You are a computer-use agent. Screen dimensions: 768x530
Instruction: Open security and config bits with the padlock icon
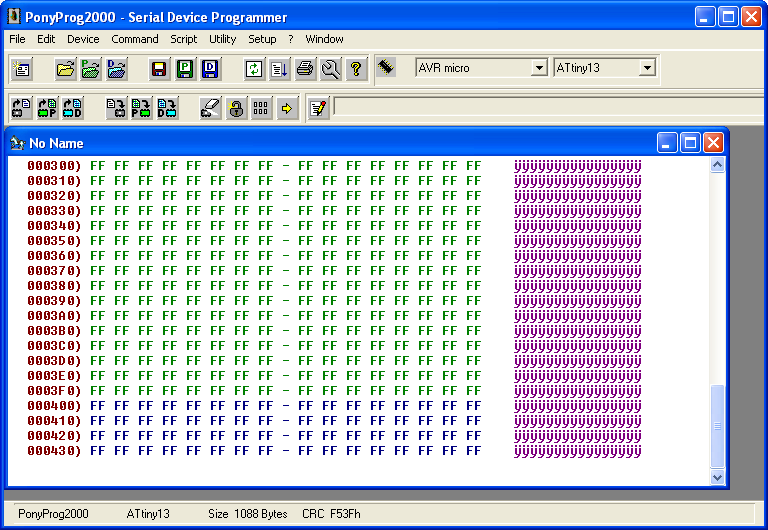pyautogui.click(x=236, y=108)
